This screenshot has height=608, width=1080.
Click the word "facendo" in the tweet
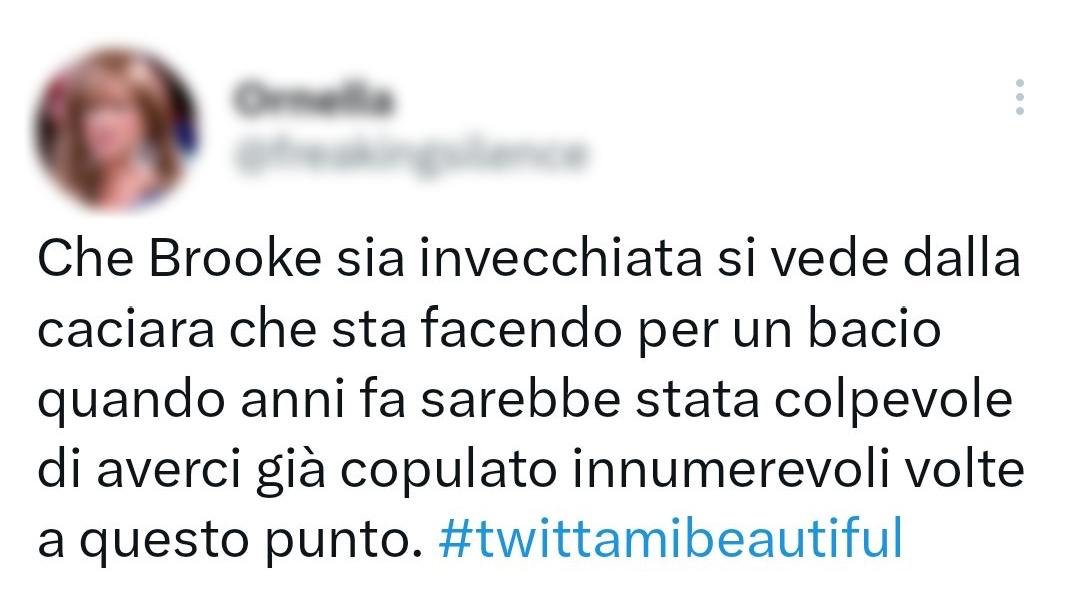point(521,330)
